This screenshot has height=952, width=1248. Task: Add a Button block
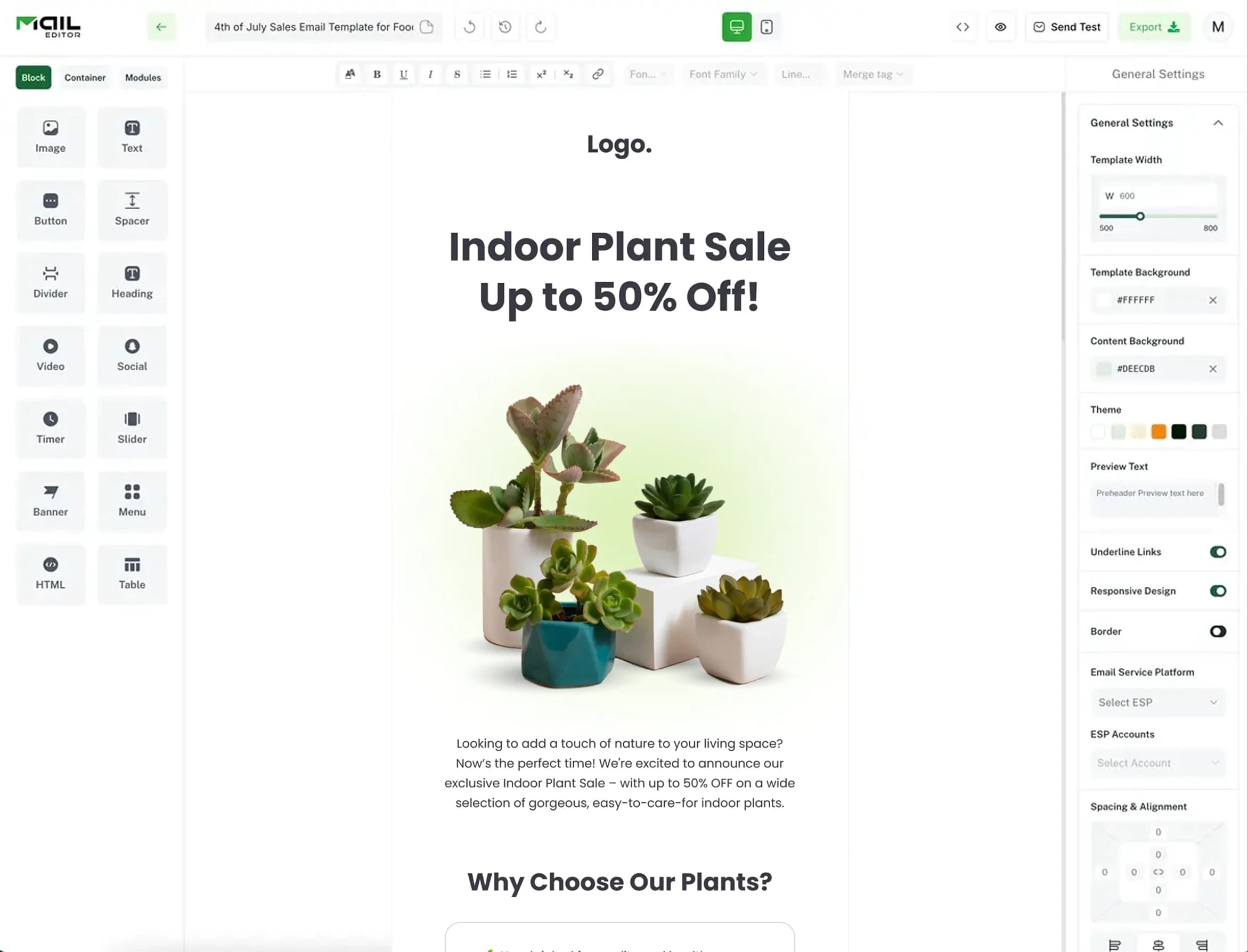[51, 210]
